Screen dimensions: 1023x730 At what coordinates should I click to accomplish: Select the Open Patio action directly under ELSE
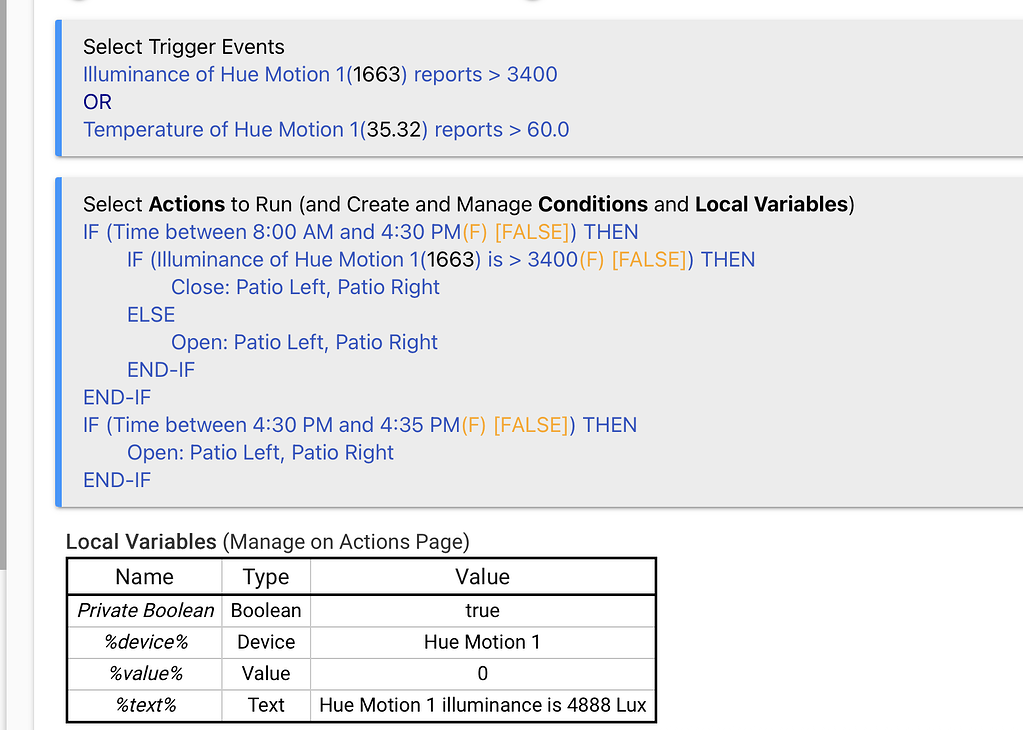304,342
